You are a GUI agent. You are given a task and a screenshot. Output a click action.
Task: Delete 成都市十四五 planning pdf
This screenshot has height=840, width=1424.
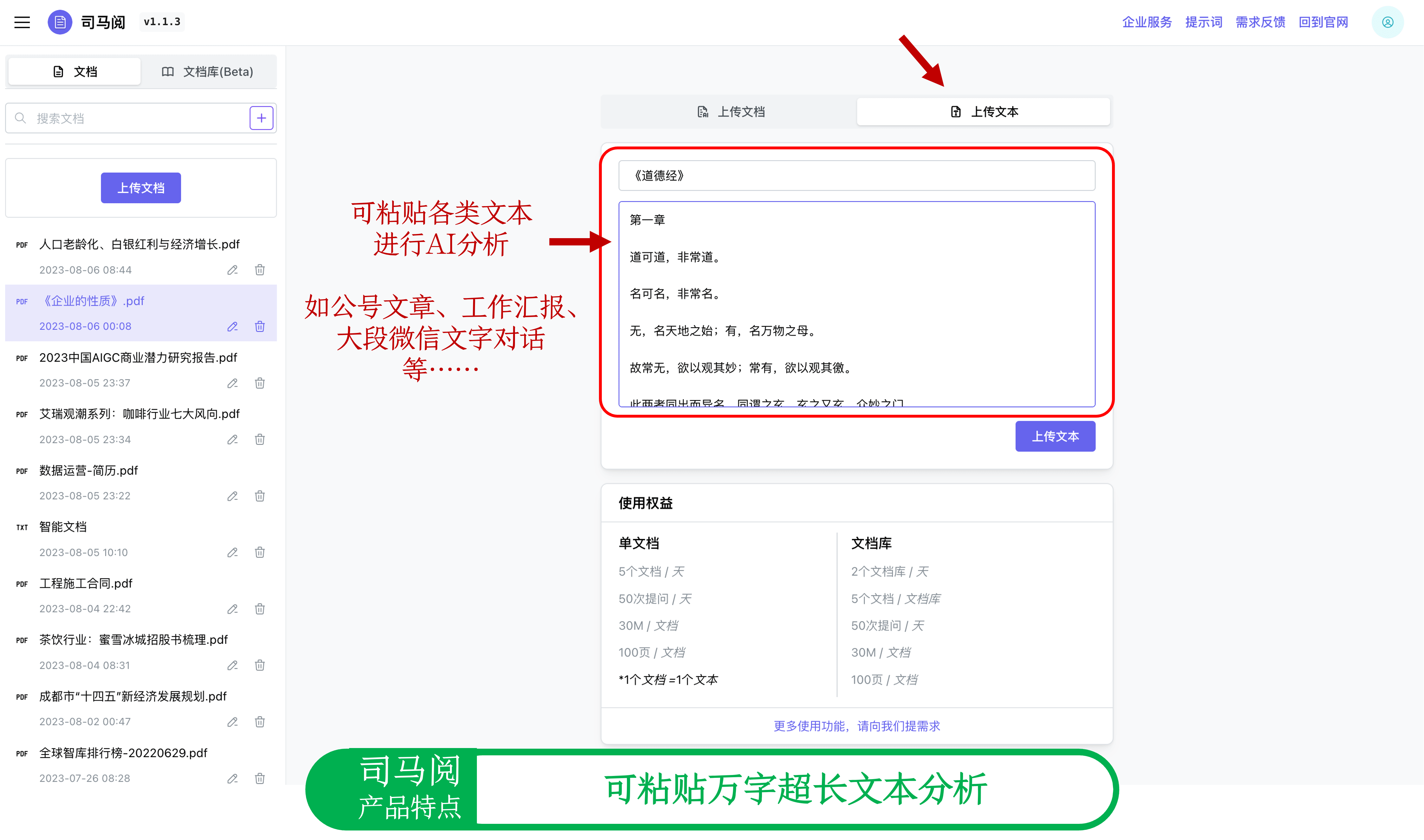point(260,722)
